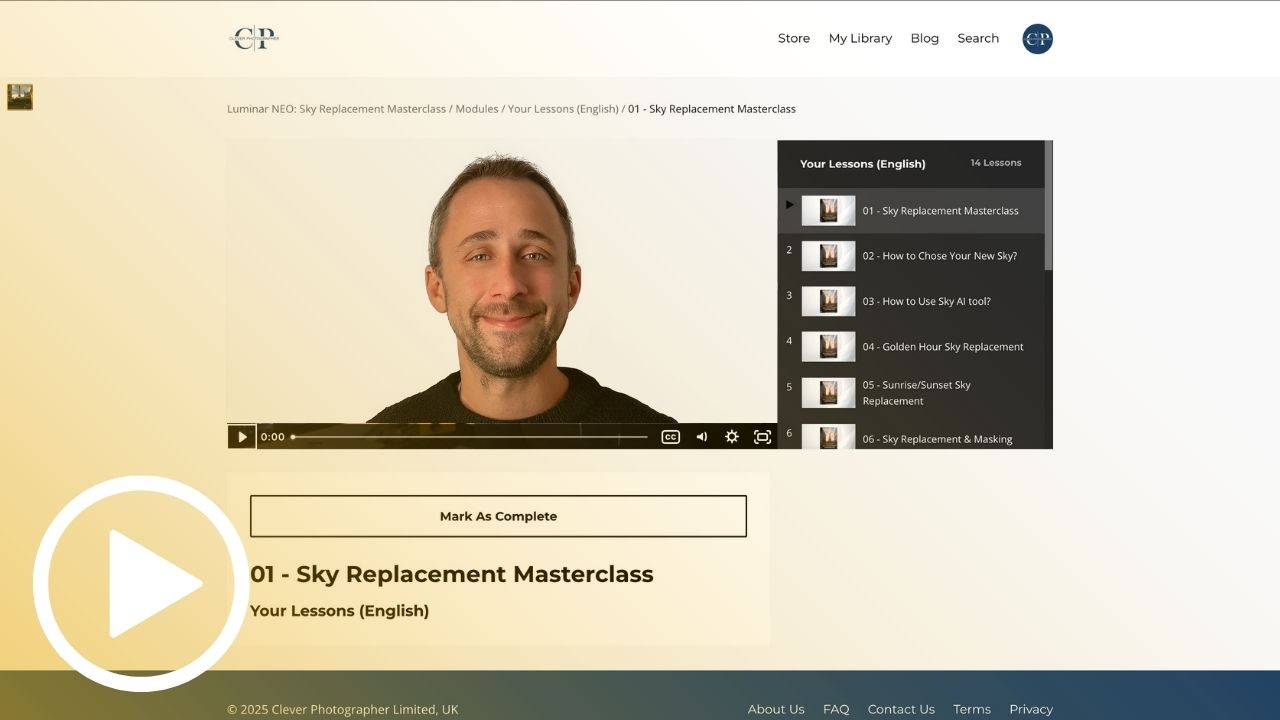
Task: Open the Terms footer link
Action: 972,709
